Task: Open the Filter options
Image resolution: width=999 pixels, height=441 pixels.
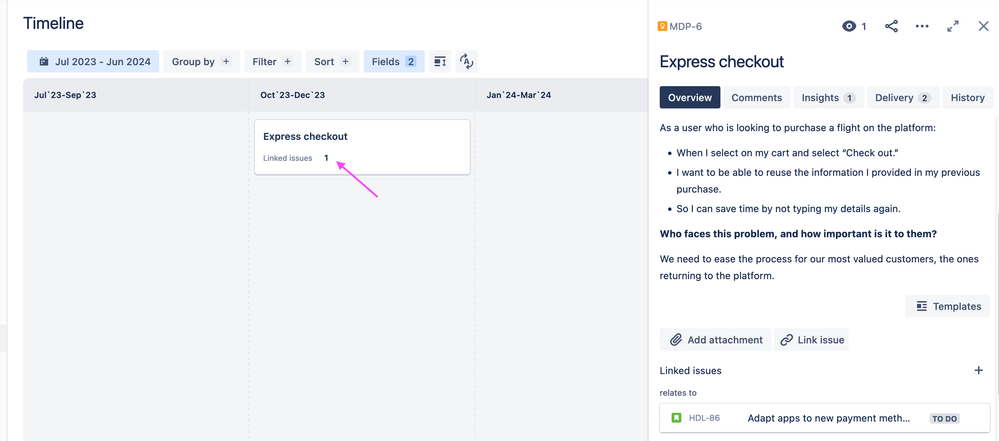Action: point(273,62)
